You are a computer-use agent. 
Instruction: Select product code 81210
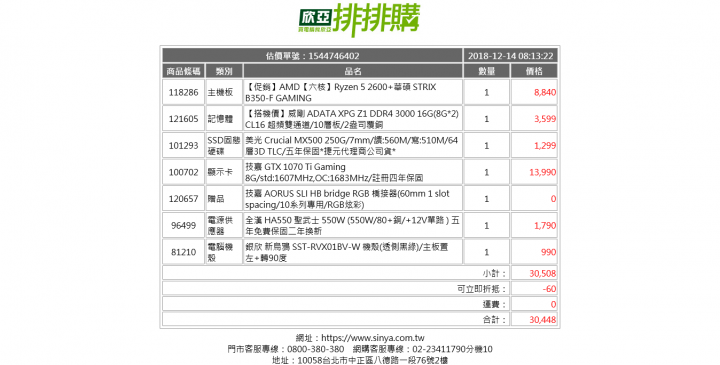[x=183, y=252]
